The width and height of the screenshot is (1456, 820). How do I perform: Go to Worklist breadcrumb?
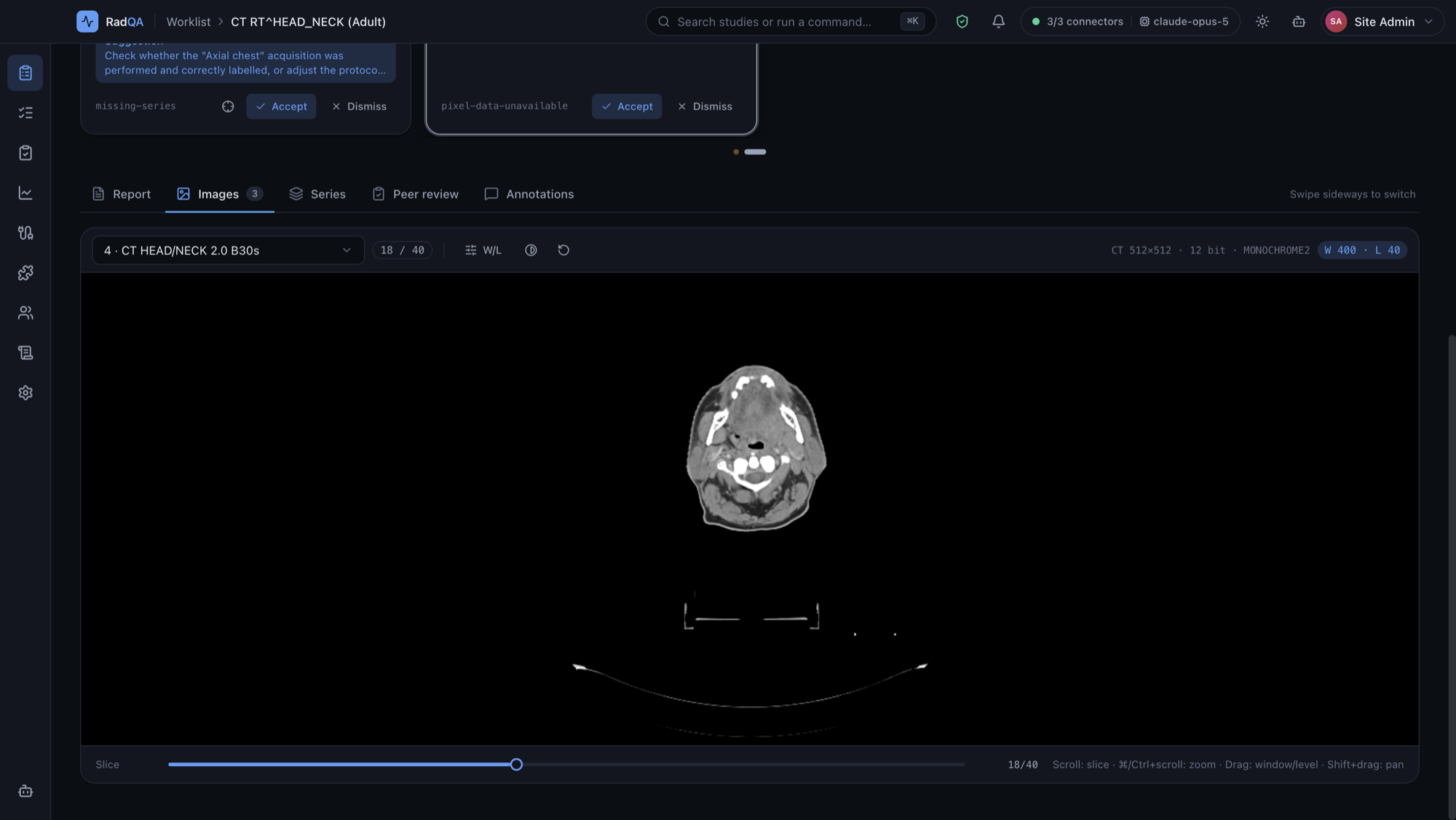point(189,22)
